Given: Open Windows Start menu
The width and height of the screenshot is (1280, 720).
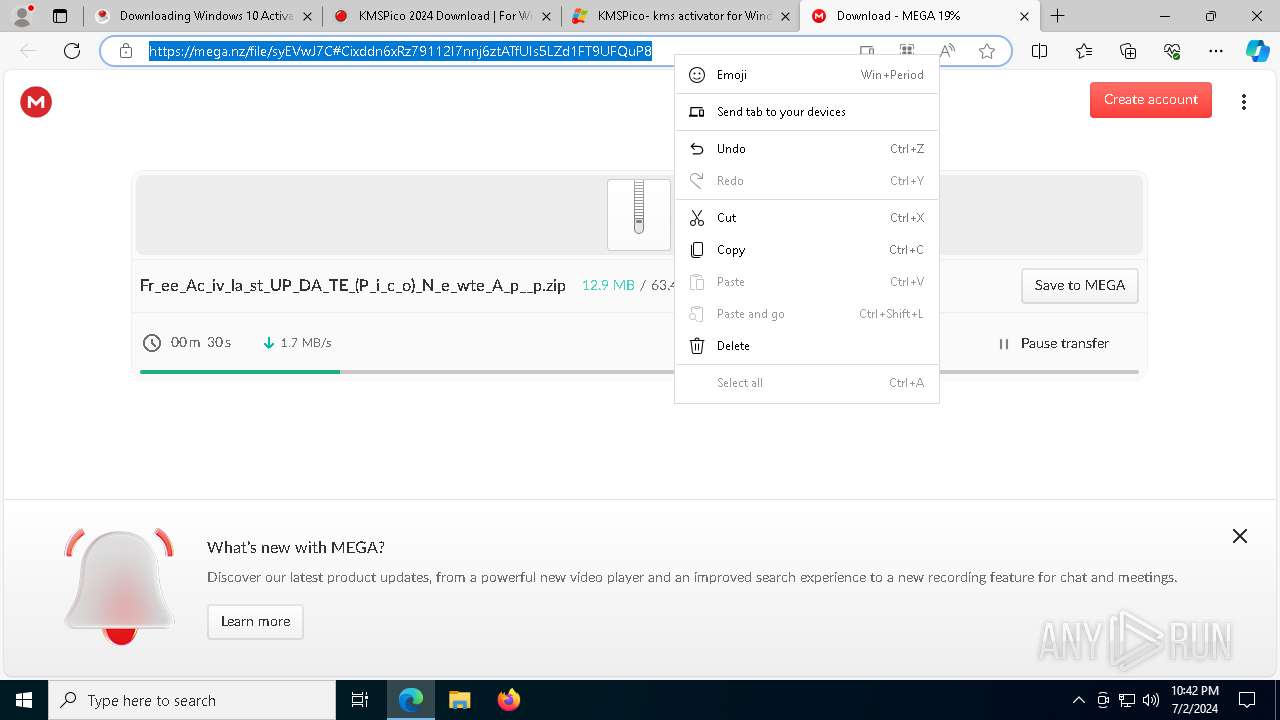Looking at the screenshot, I should point(24,700).
